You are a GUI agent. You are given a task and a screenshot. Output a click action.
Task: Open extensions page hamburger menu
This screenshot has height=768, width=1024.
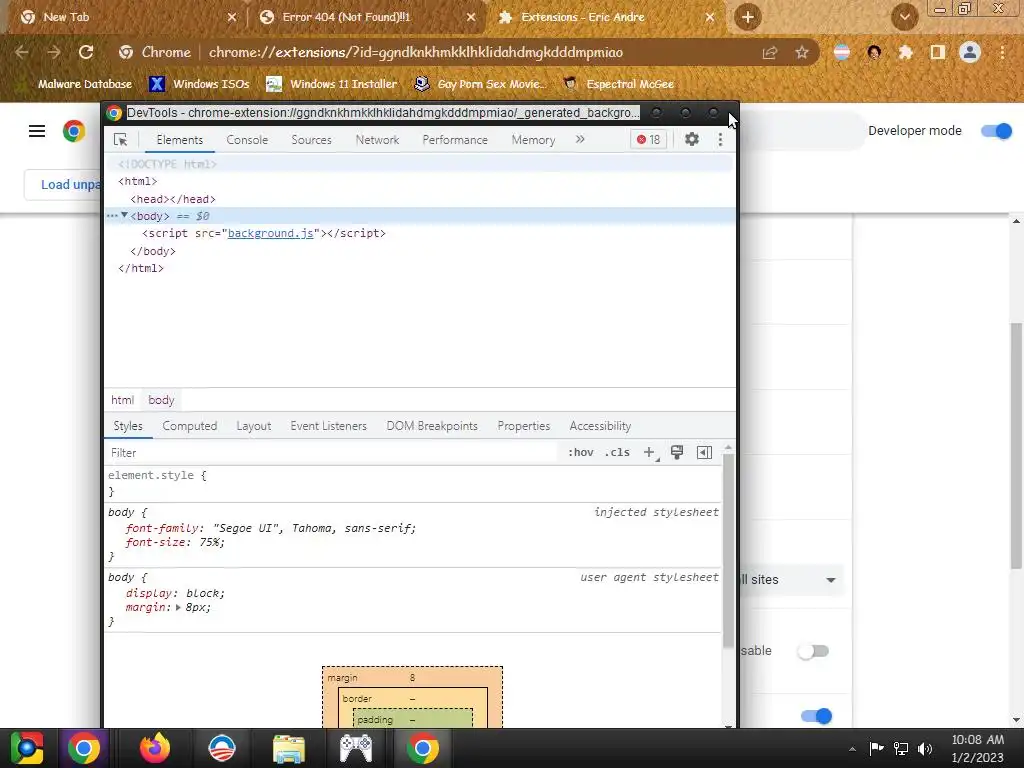(37, 131)
